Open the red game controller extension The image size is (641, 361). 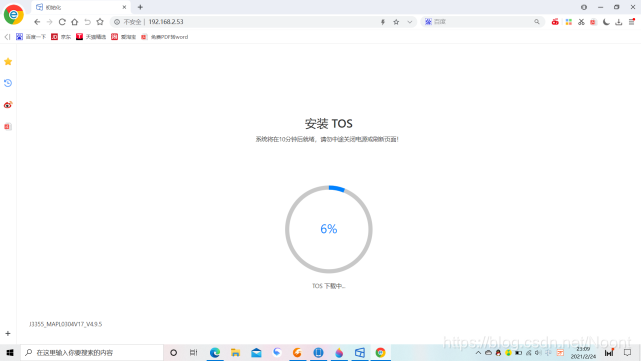(x=555, y=22)
